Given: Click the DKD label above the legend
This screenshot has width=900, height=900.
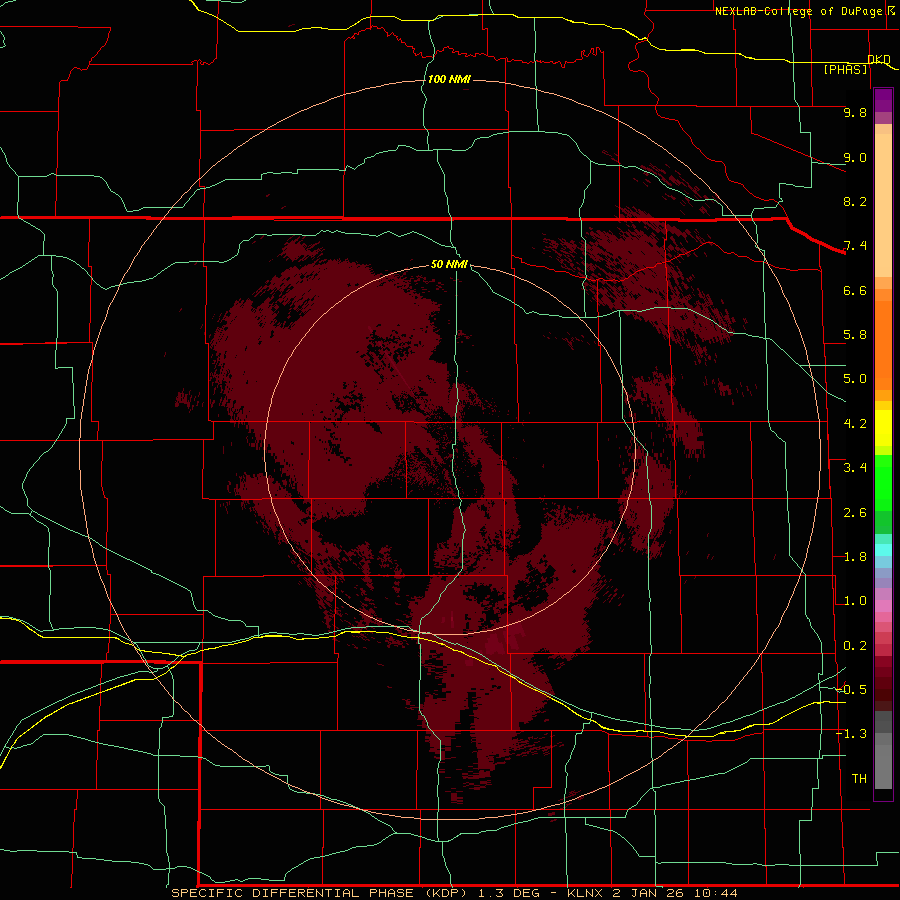Looking at the screenshot, I should (x=879, y=59).
